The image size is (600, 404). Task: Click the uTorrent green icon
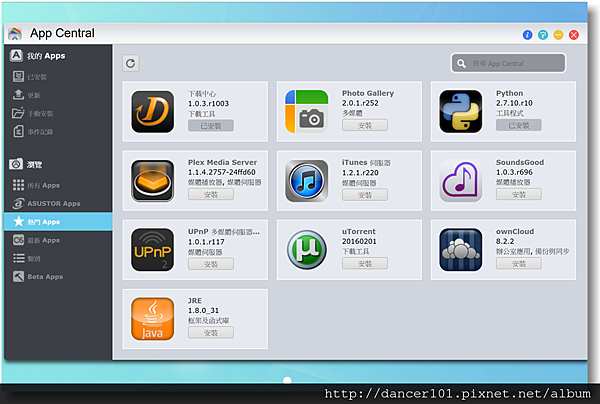click(307, 250)
